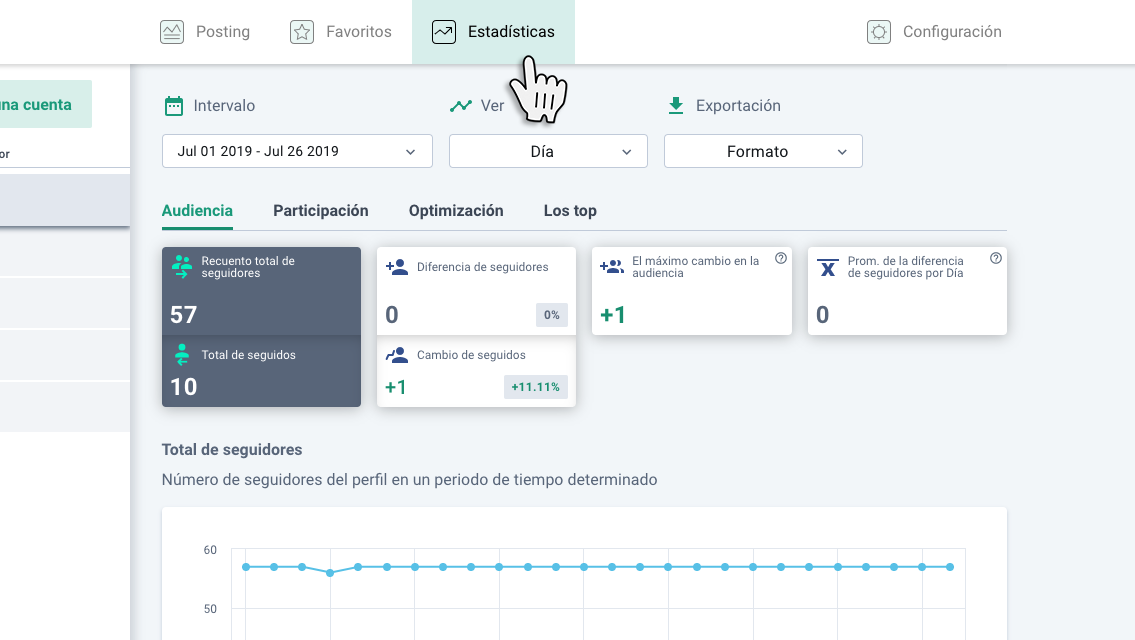Click the Intervalo calendar icon
Screen dimensions: 1135x640
pyautogui.click(x=174, y=106)
